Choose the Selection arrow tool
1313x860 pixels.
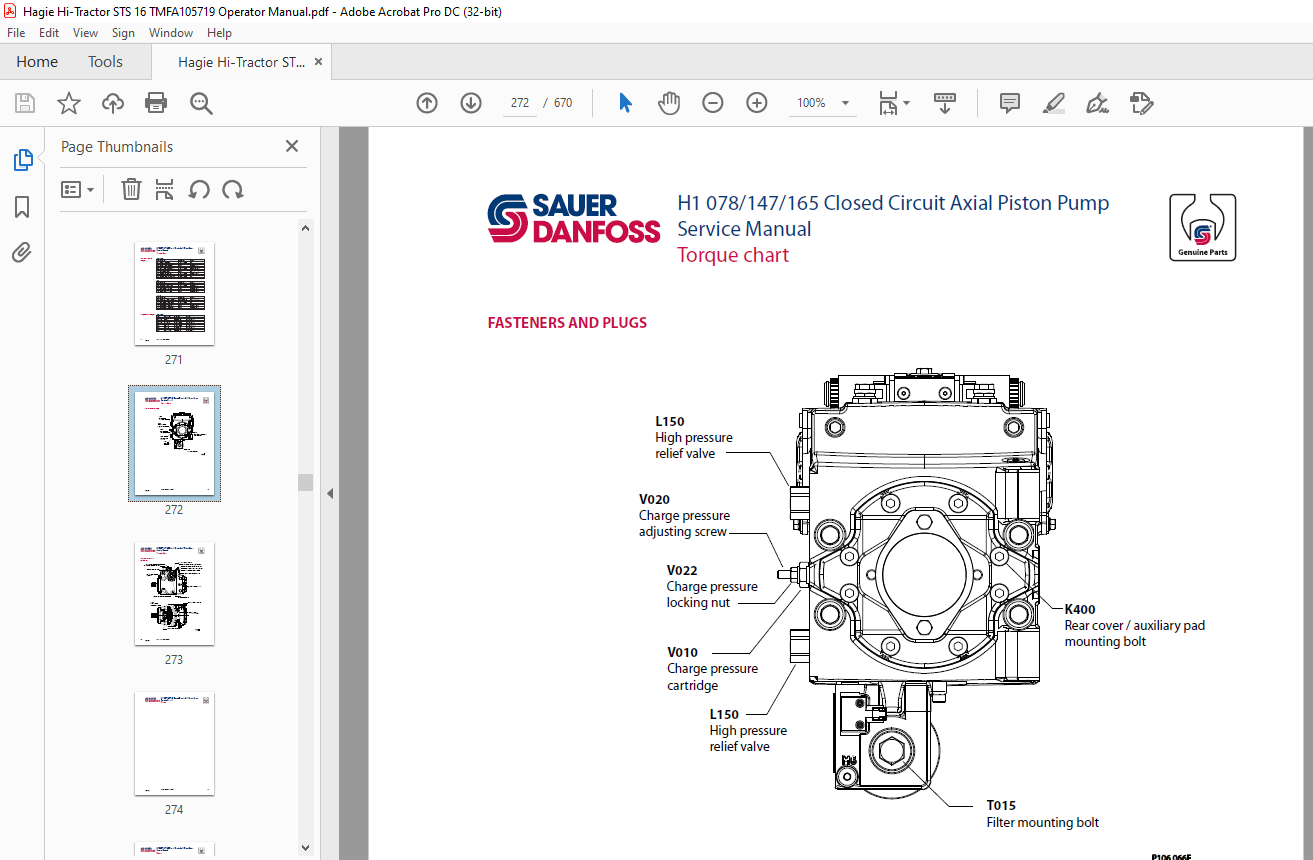[625, 103]
